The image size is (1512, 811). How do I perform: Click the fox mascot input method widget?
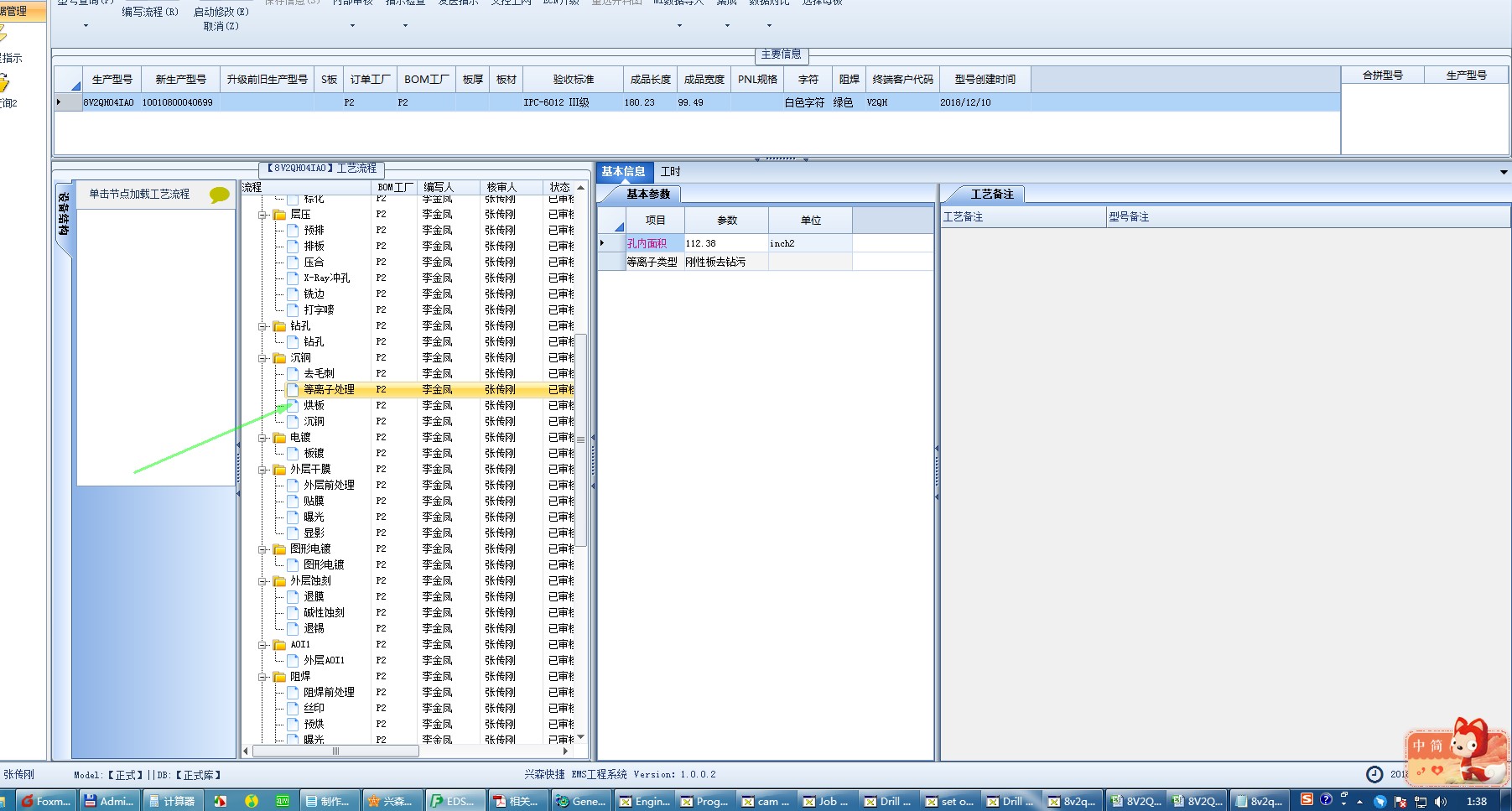coord(1457,752)
